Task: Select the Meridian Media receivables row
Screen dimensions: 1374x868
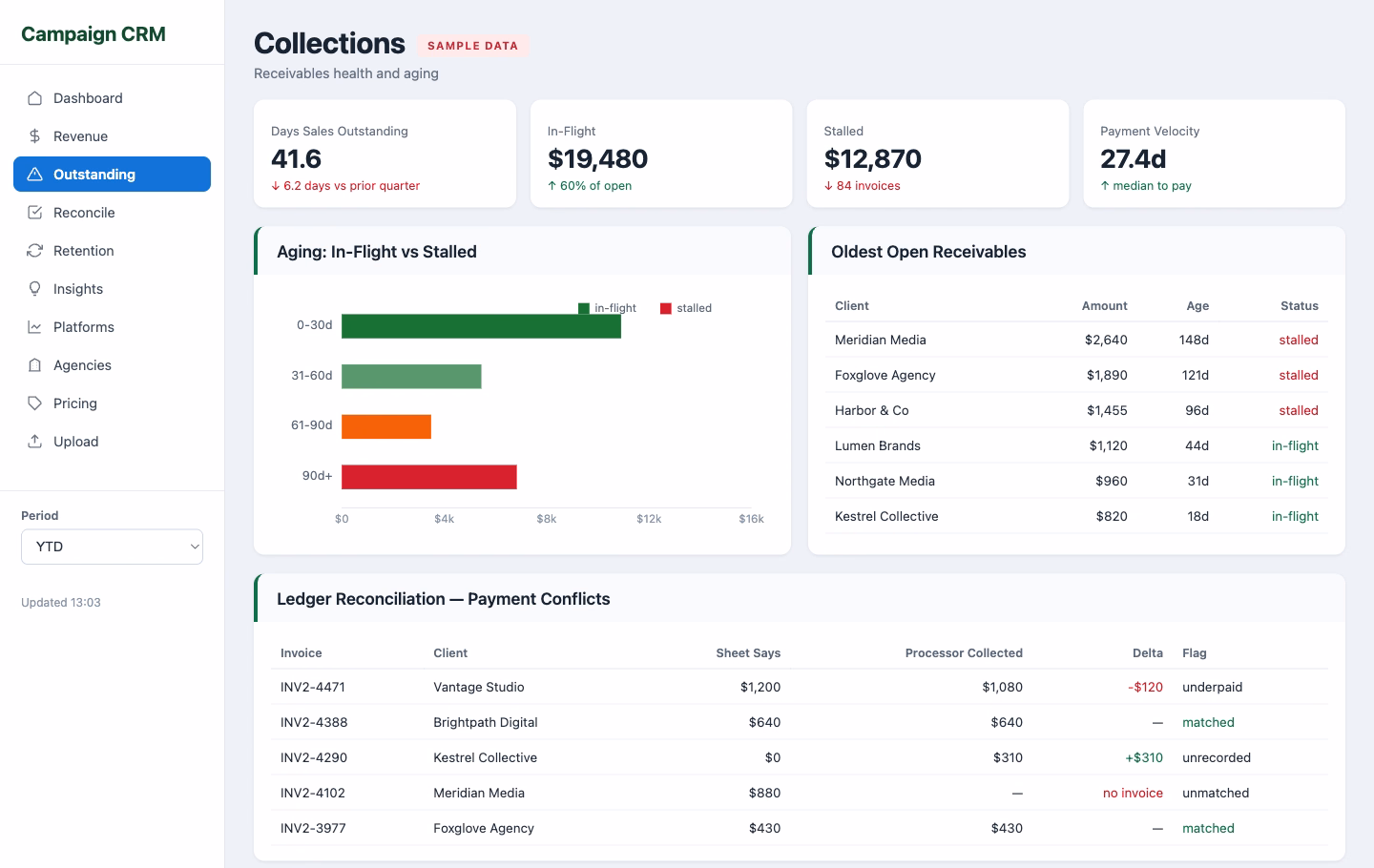Action: tap(1076, 340)
